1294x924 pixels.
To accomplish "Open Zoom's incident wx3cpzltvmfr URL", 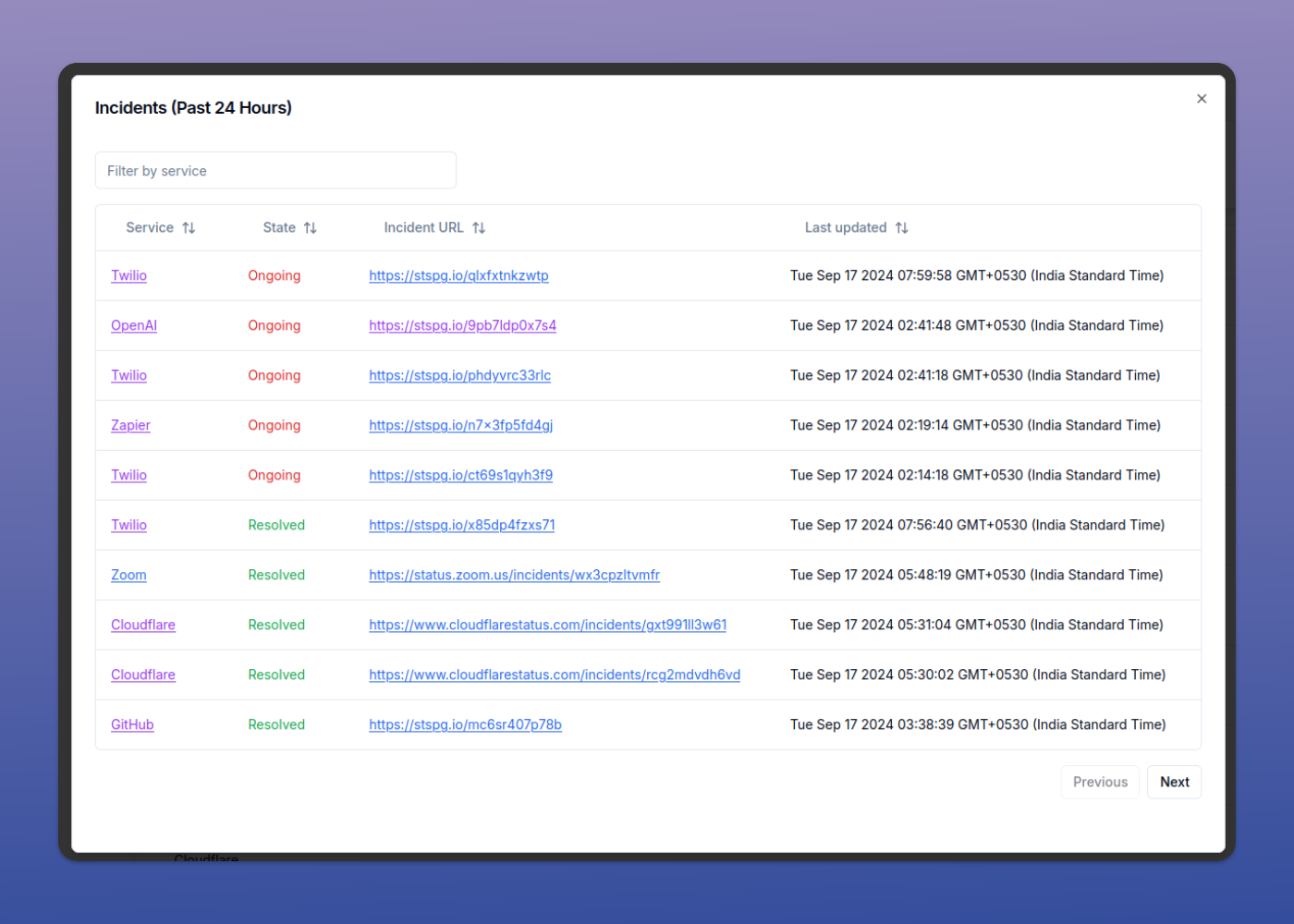I will [x=514, y=575].
